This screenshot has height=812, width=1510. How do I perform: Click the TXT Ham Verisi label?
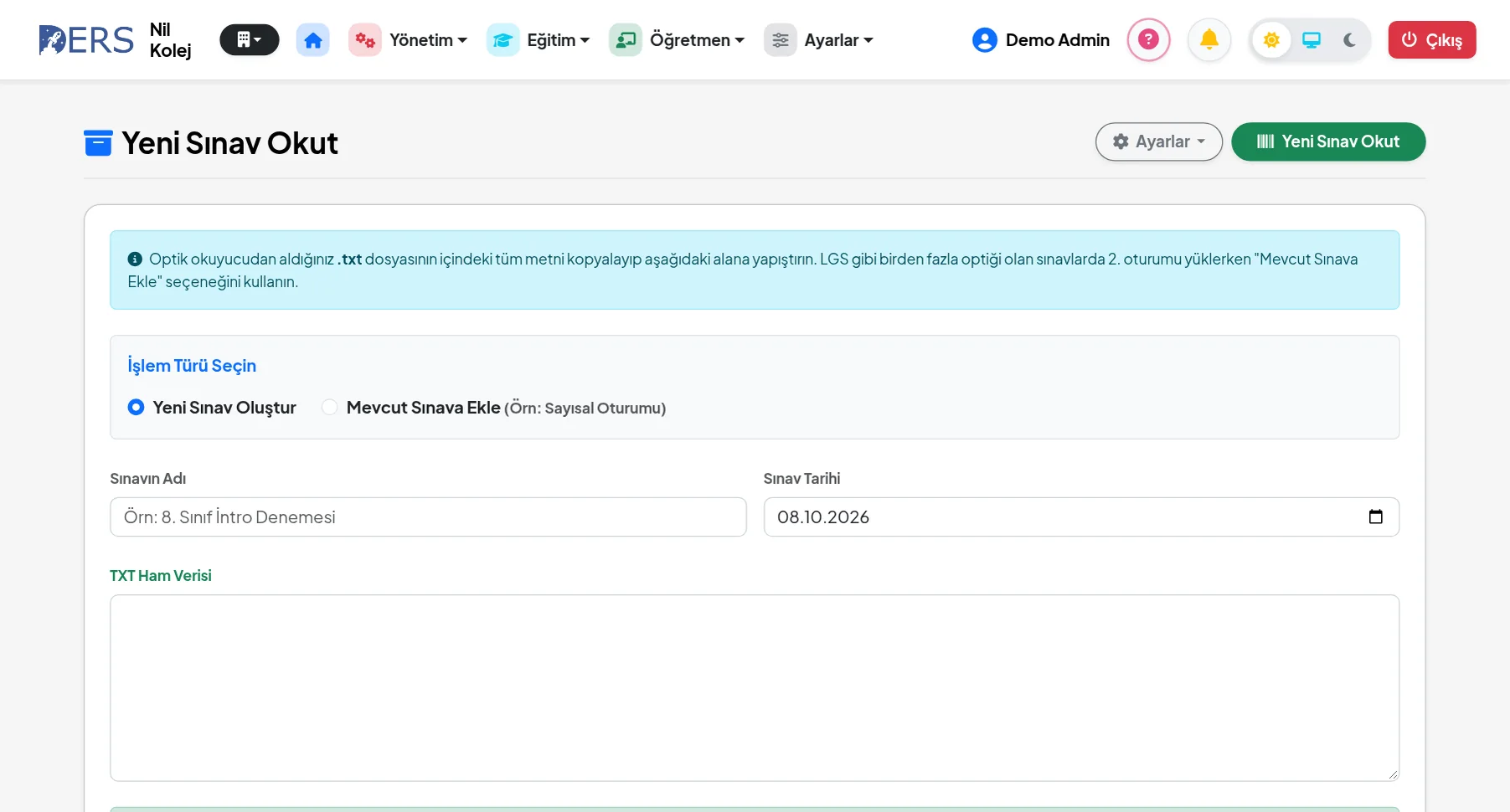(161, 575)
